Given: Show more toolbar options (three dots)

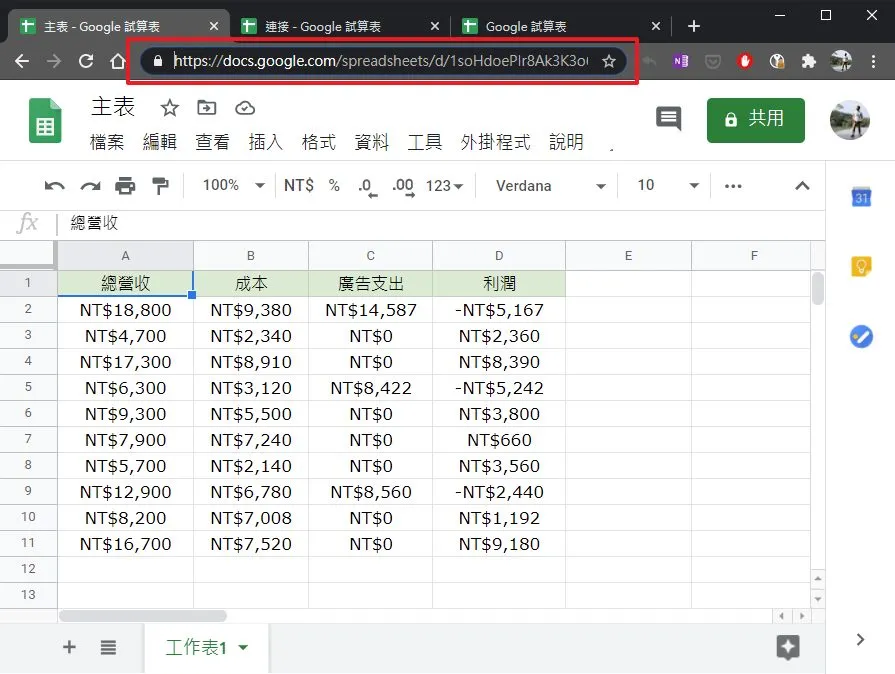Looking at the screenshot, I should click(x=733, y=186).
